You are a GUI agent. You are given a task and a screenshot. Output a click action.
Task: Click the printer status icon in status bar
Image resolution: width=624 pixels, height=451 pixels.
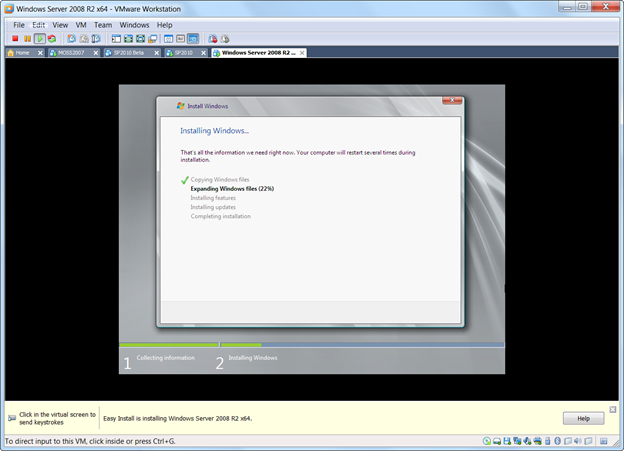click(537, 441)
